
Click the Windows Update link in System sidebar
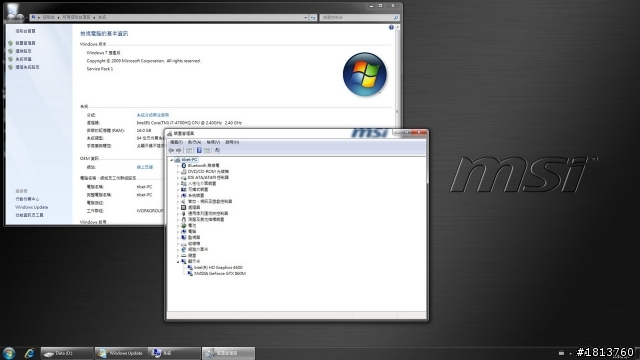pos(31,207)
